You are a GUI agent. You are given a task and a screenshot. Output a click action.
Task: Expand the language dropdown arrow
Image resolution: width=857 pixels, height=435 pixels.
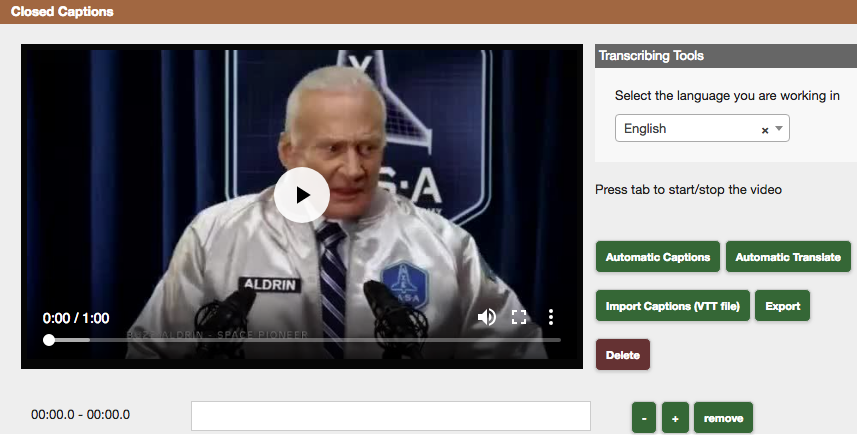[779, 128]
